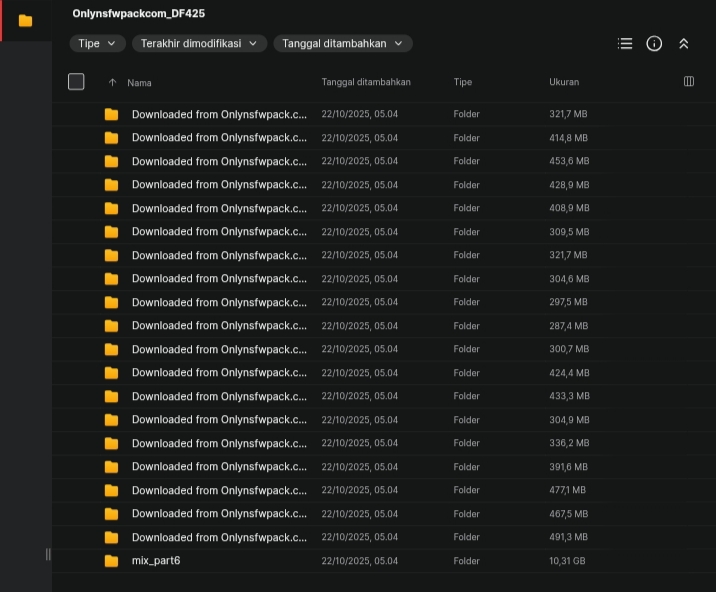Open the mix_part6 folder
The height and width of the screenshot is (592, 716).
[156, 561]
